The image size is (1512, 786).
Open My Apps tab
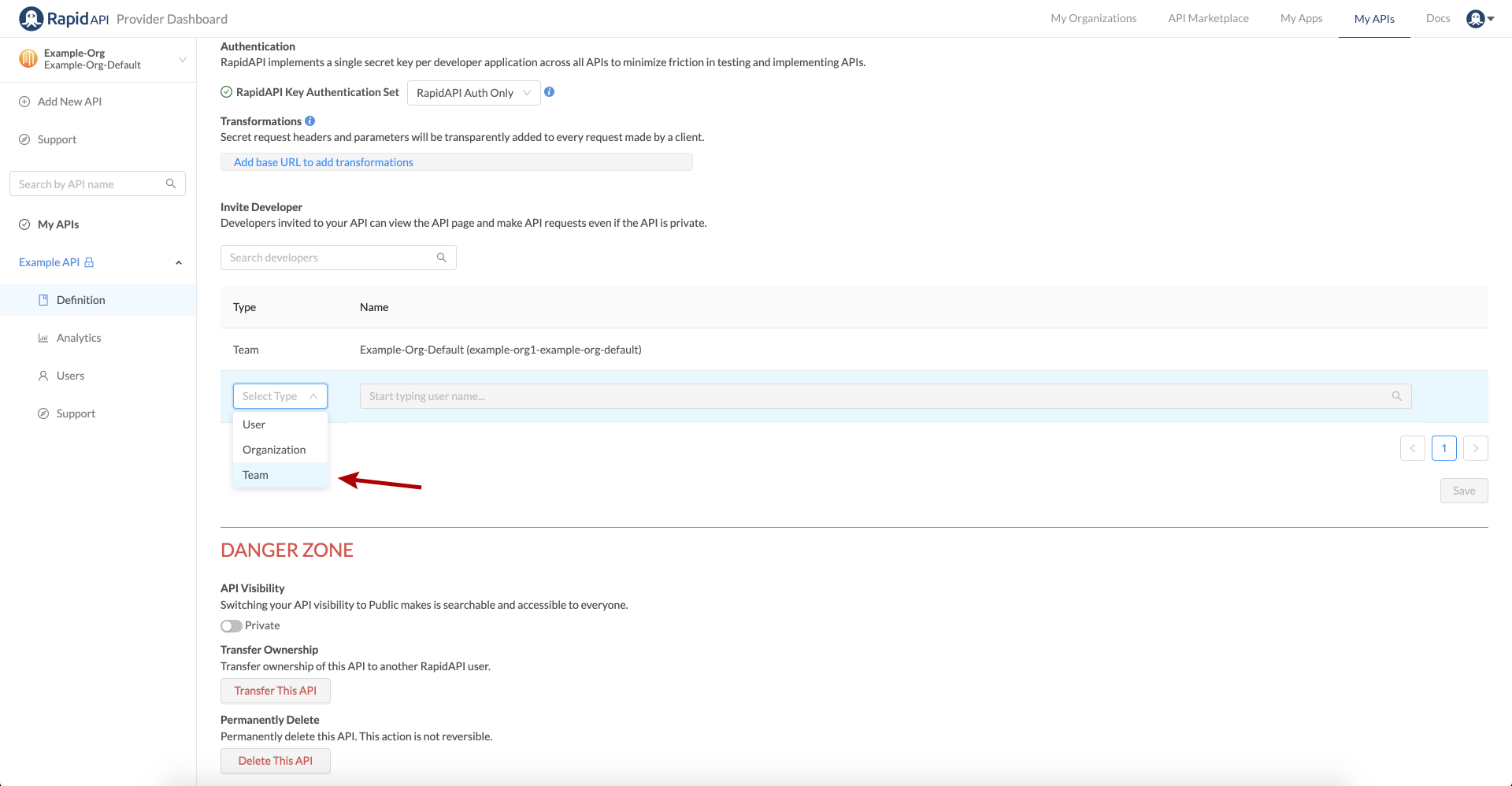1302,18
